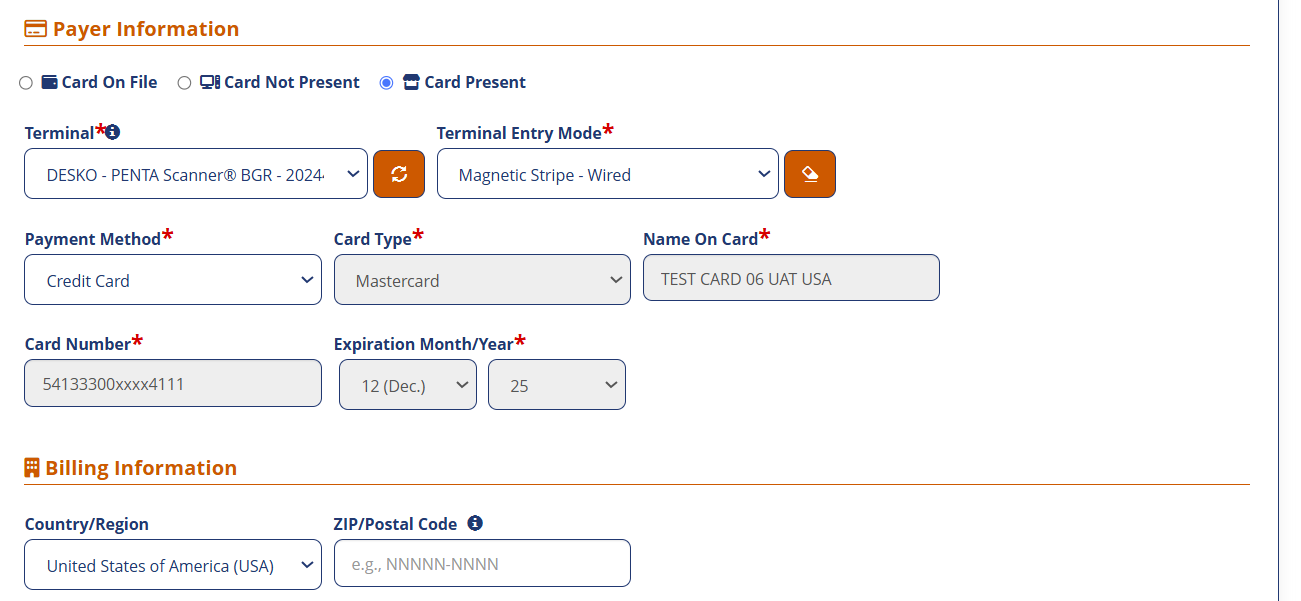Open the expiration year dropdown
This screenshot has width=1301, height=601.
click(x=556, y=385)
